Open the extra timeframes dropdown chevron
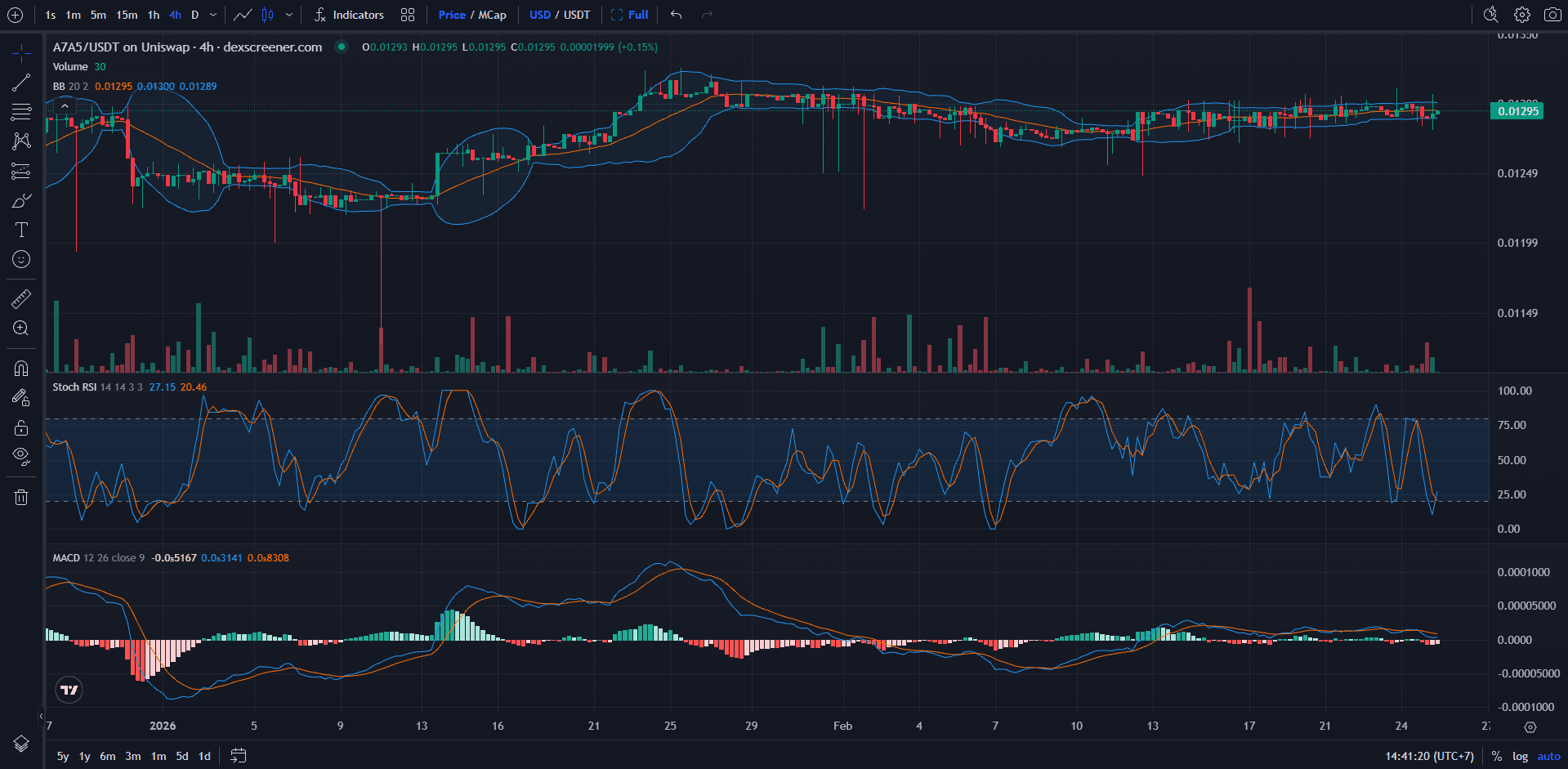1568x769 pixels. pyautogui.click(x=212, y=15)
